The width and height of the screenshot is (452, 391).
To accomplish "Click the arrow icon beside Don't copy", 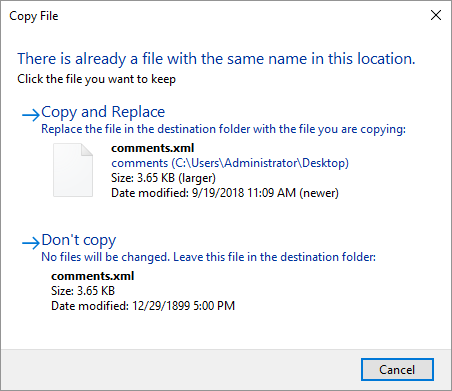I will click(x=31, y=243).
